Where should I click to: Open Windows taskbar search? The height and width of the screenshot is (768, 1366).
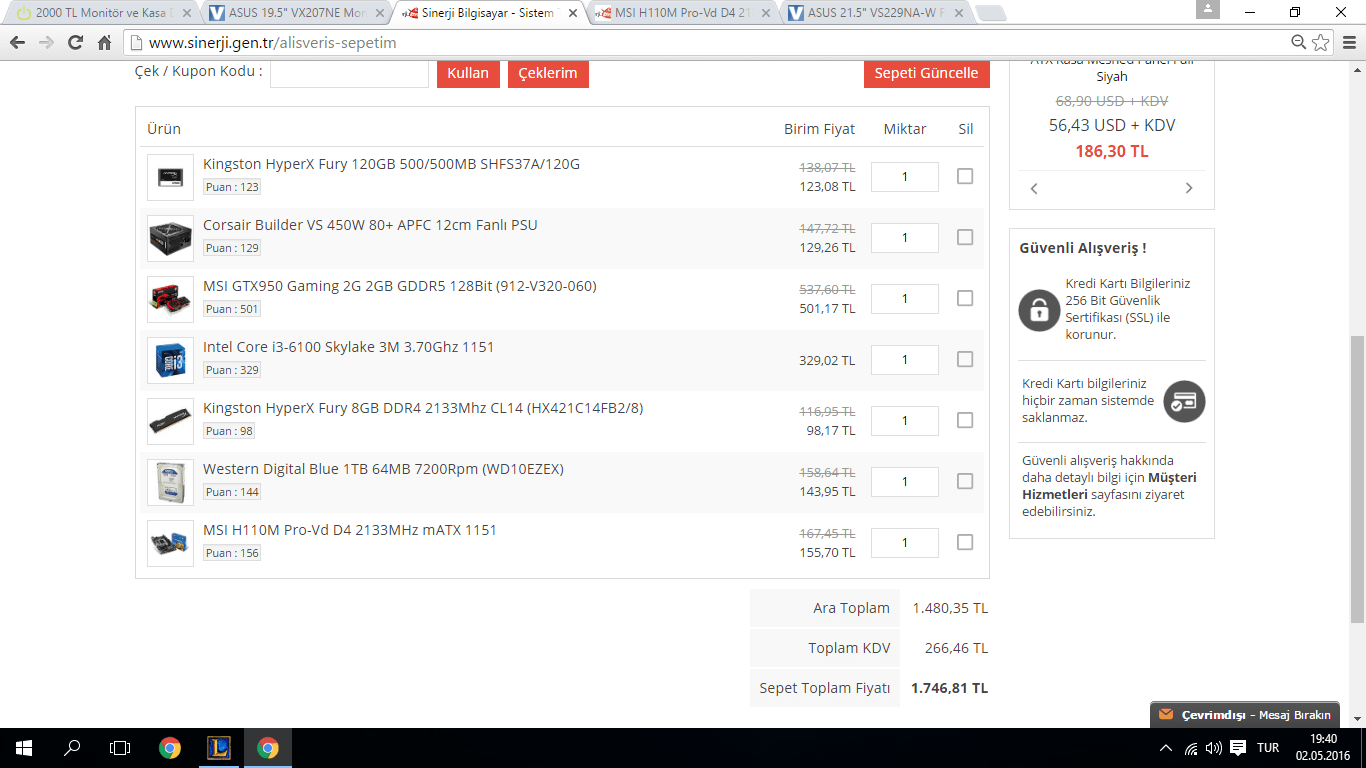coord(72,747)
